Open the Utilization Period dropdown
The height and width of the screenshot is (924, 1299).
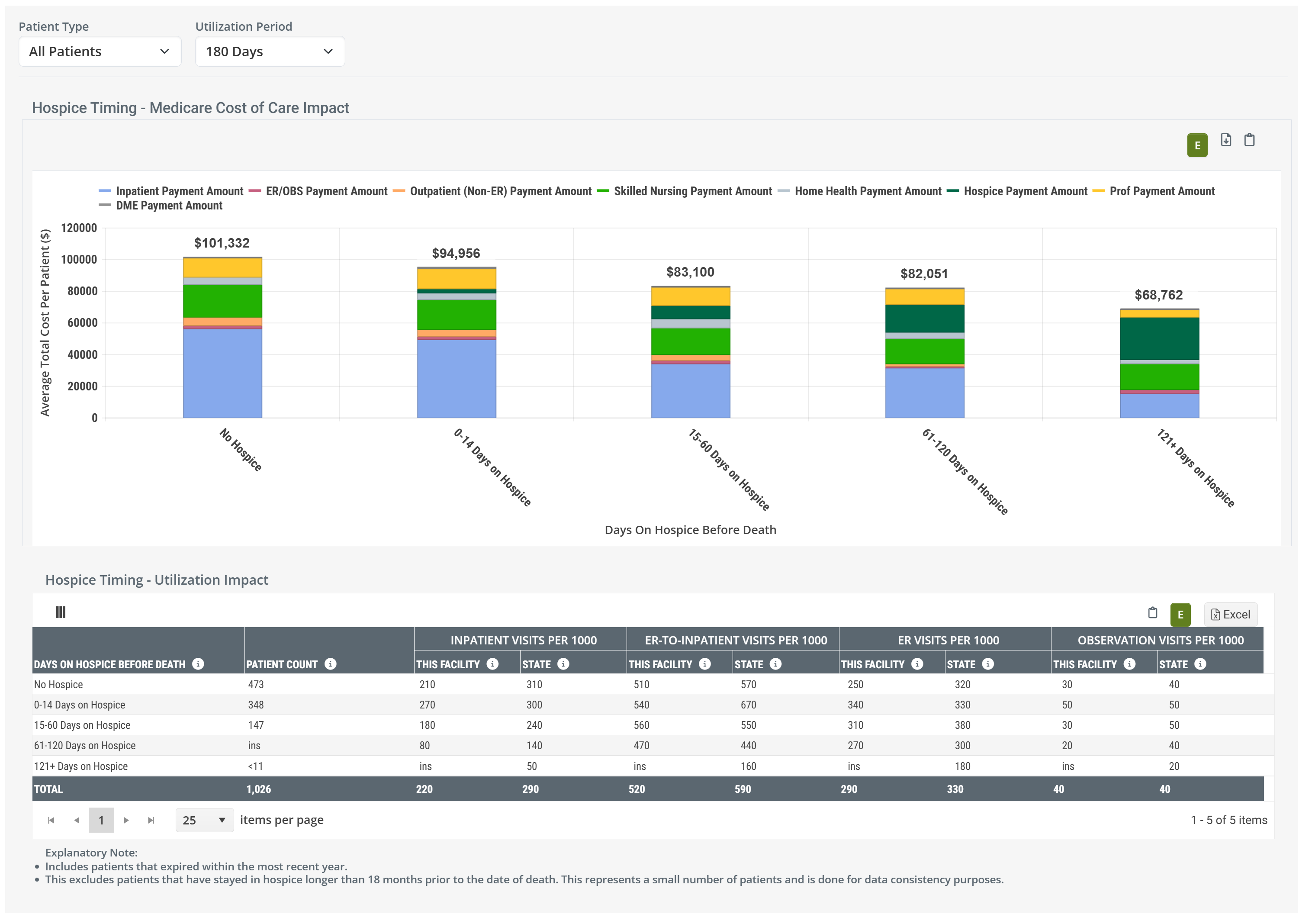pyautogui.click(x=270, y=52)
